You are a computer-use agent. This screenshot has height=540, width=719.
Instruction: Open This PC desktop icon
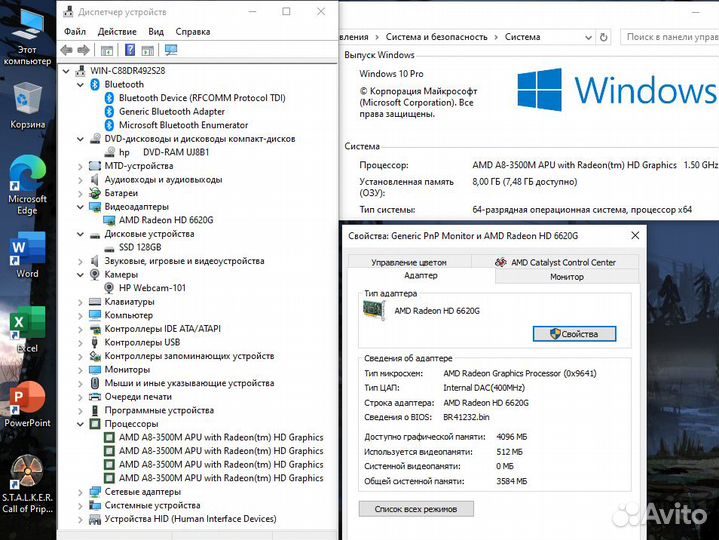coord(28,37)
